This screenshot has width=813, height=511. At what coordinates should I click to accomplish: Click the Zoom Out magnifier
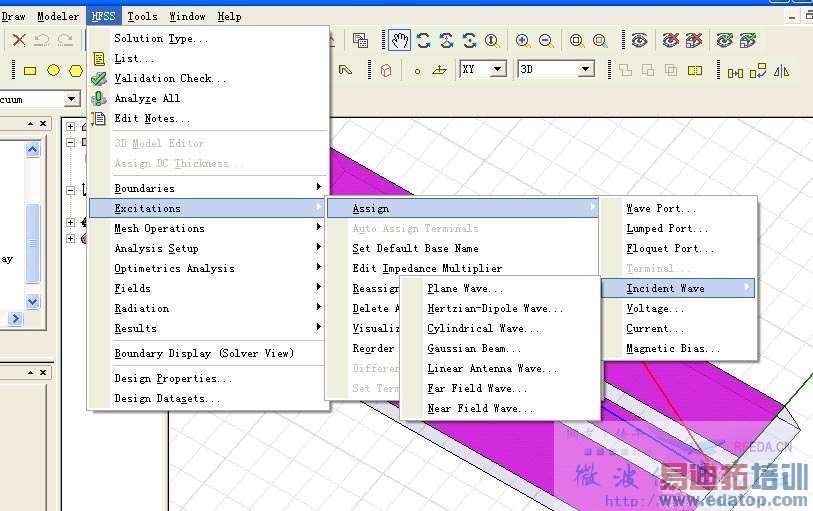[546, 40]
